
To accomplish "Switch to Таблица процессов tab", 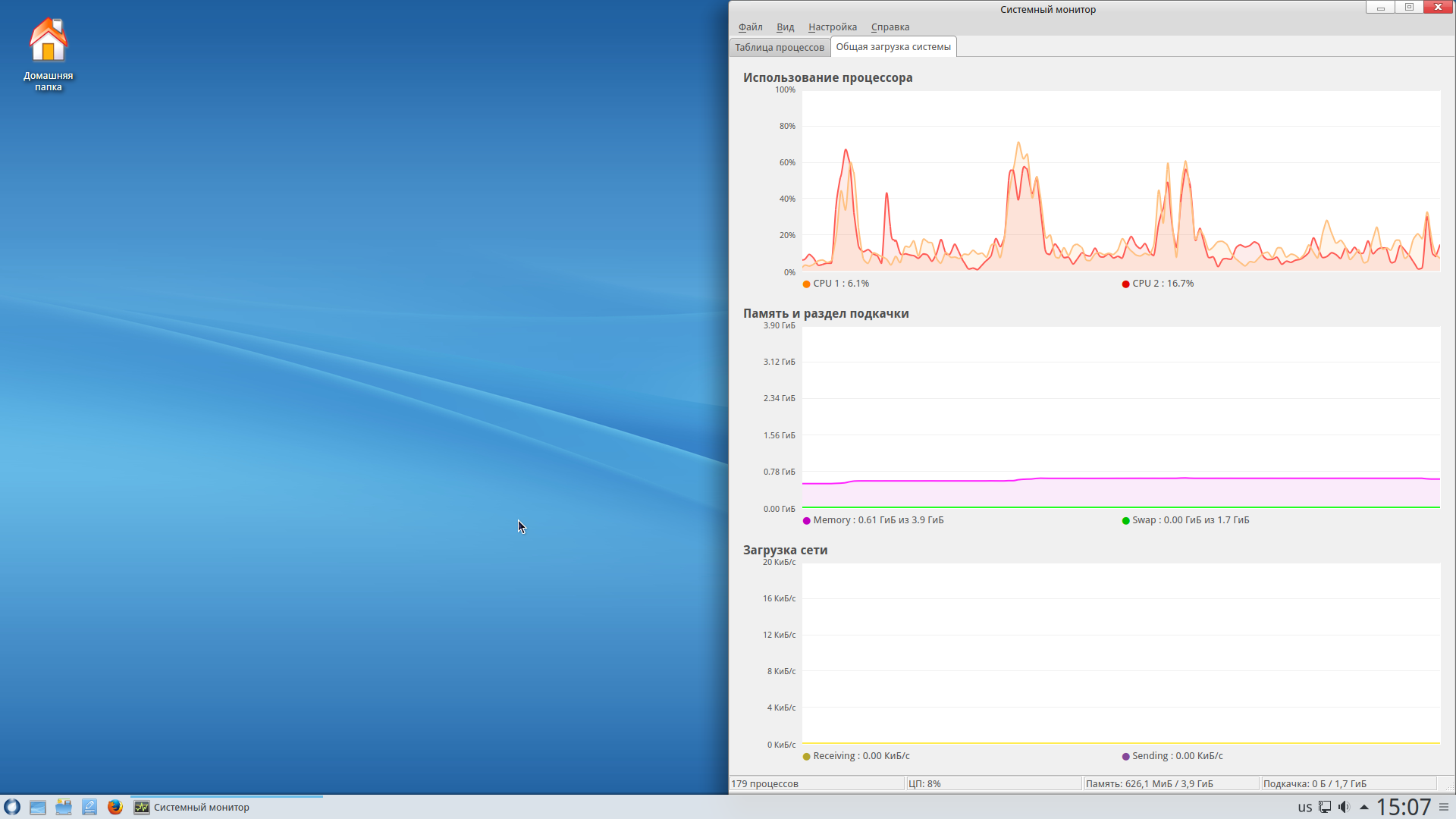I will (779, 47).
